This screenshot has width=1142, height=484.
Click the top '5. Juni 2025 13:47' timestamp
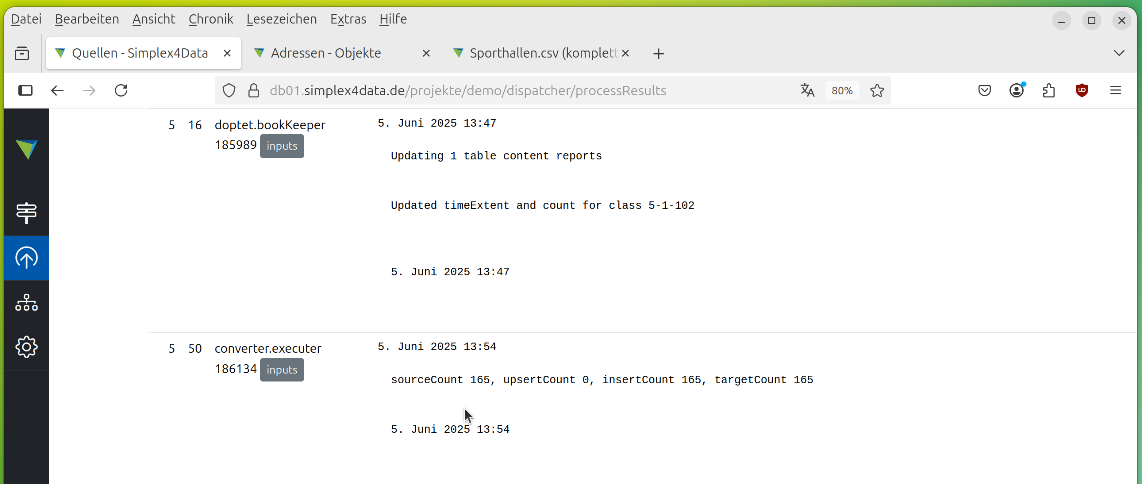tap(437, 123)
